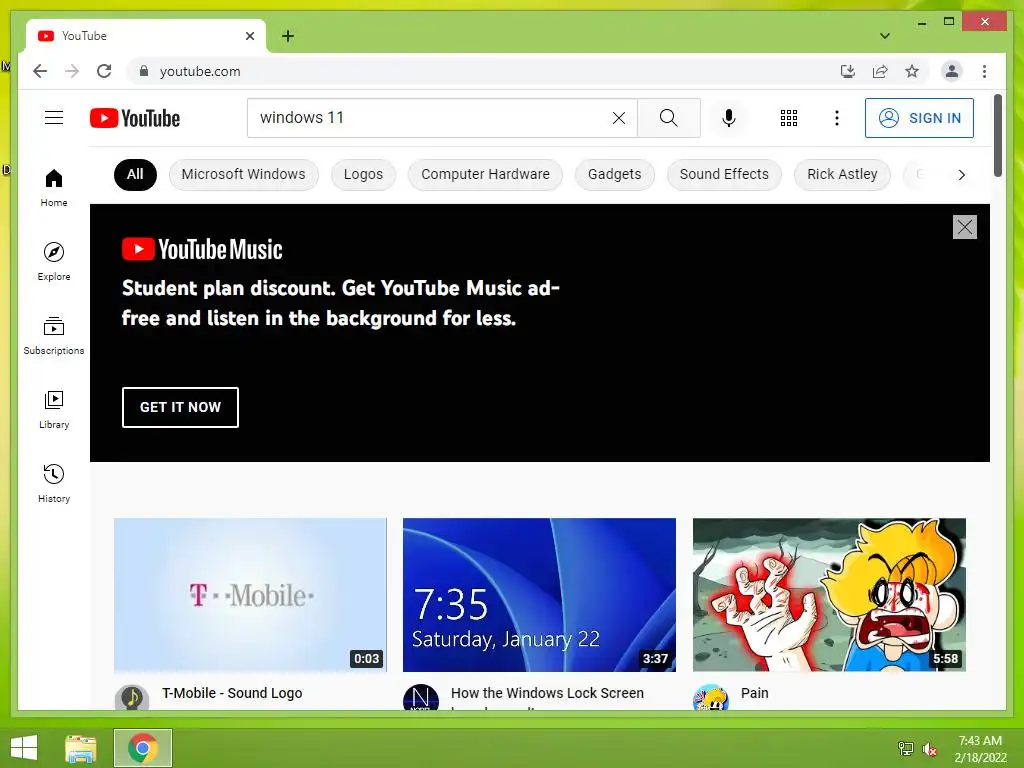The height and width of the screenshot is (768, 1024).
Task: Click the SIGN IN button
Action: [919, 118]
